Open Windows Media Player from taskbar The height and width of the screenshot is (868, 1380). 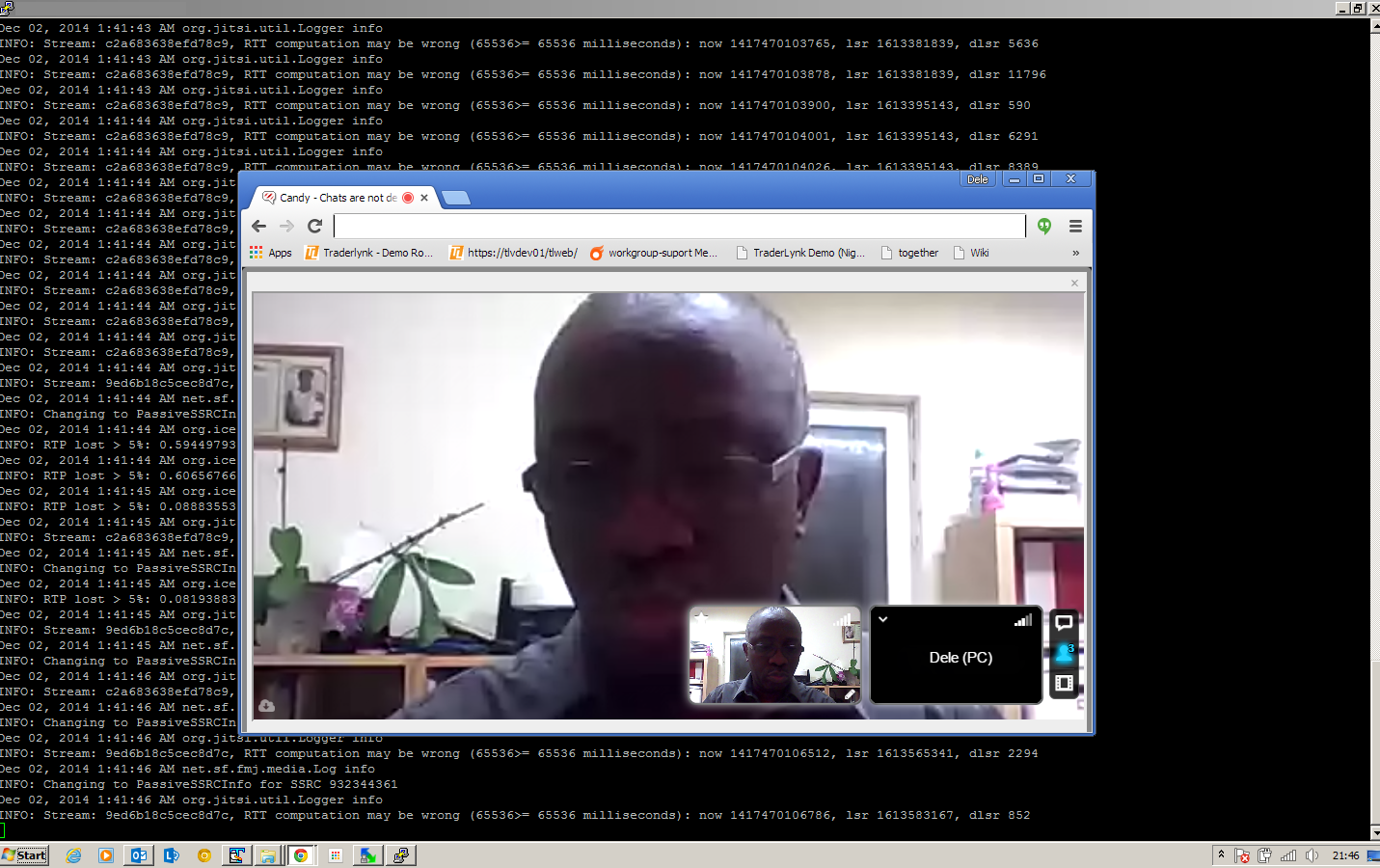[106, 855]
